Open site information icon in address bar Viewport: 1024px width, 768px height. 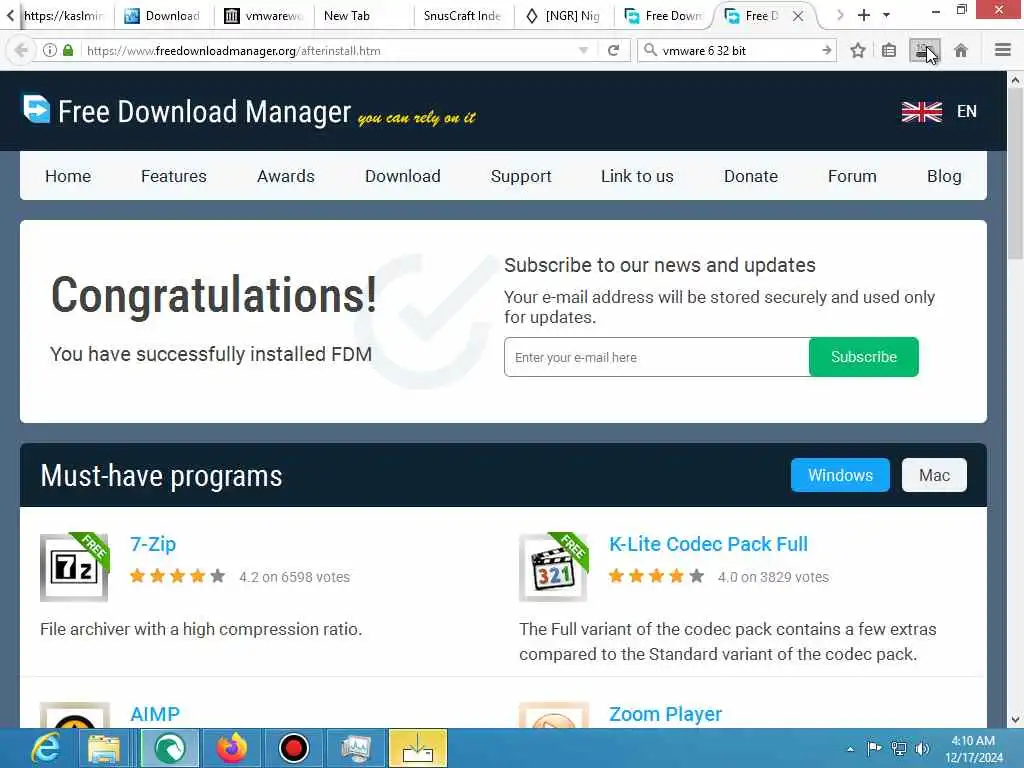coord(49,50)
